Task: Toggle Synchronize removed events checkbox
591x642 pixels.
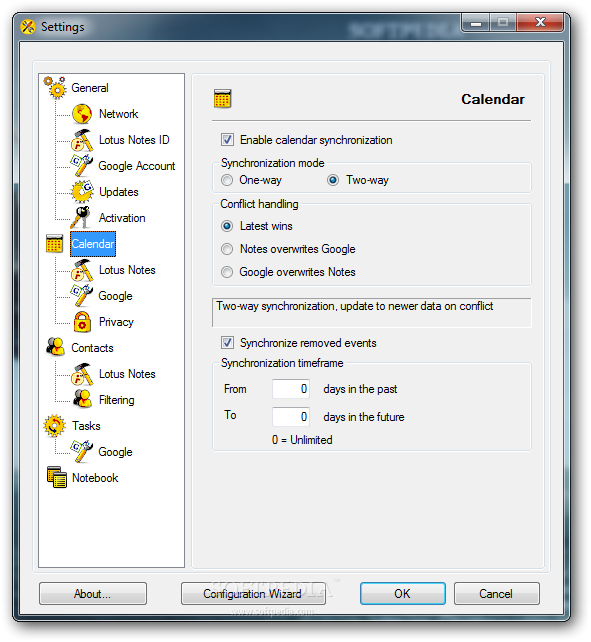Action: [227, 342]
